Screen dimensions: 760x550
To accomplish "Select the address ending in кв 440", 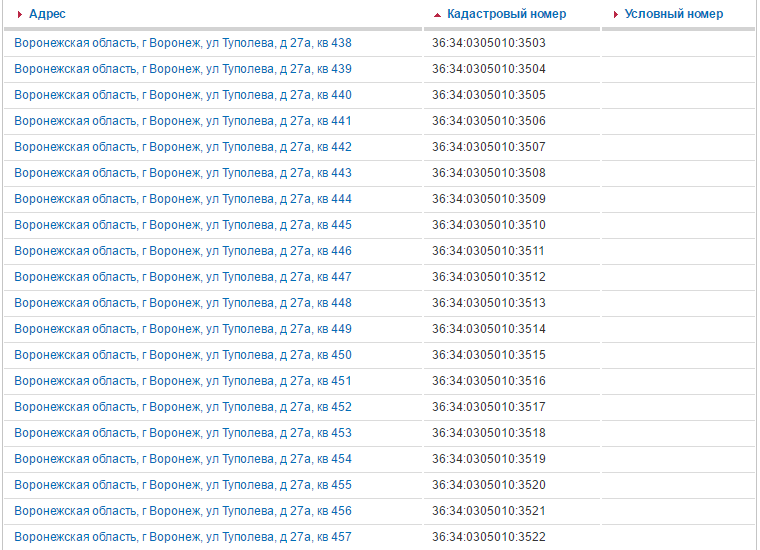I will 183,95.
